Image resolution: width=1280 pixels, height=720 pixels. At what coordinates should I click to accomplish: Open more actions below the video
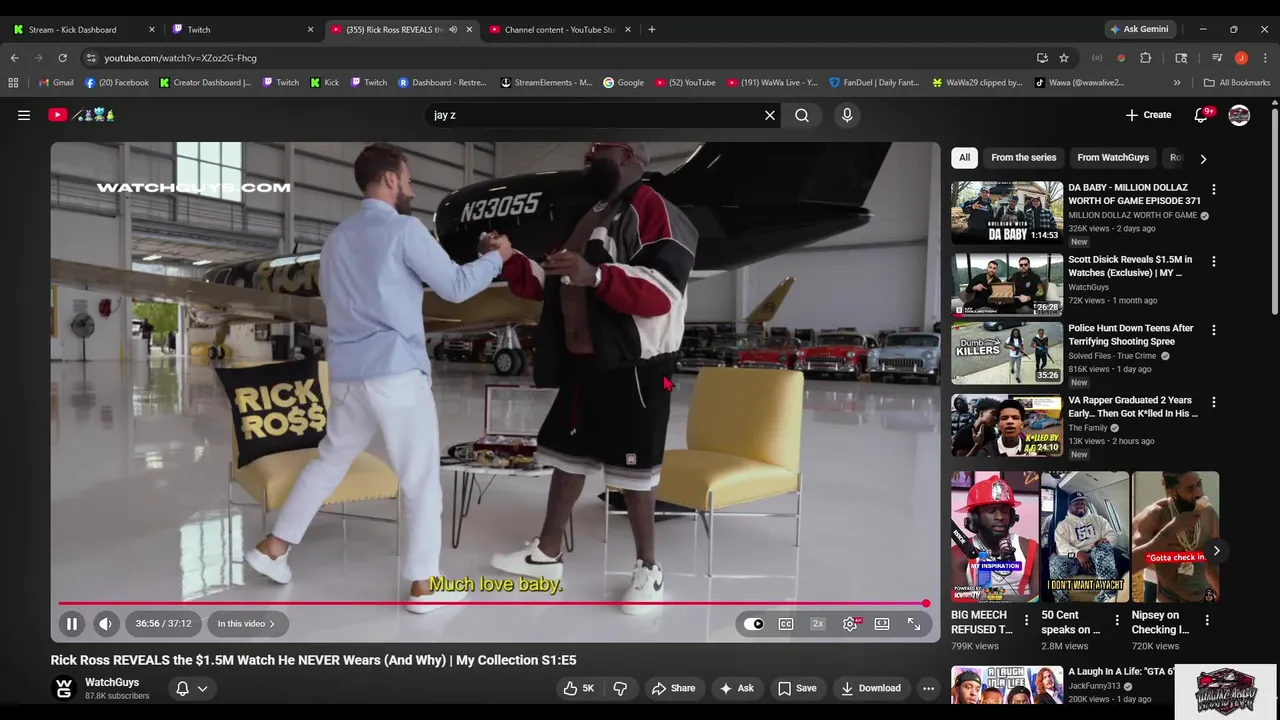tap(928, 688)
